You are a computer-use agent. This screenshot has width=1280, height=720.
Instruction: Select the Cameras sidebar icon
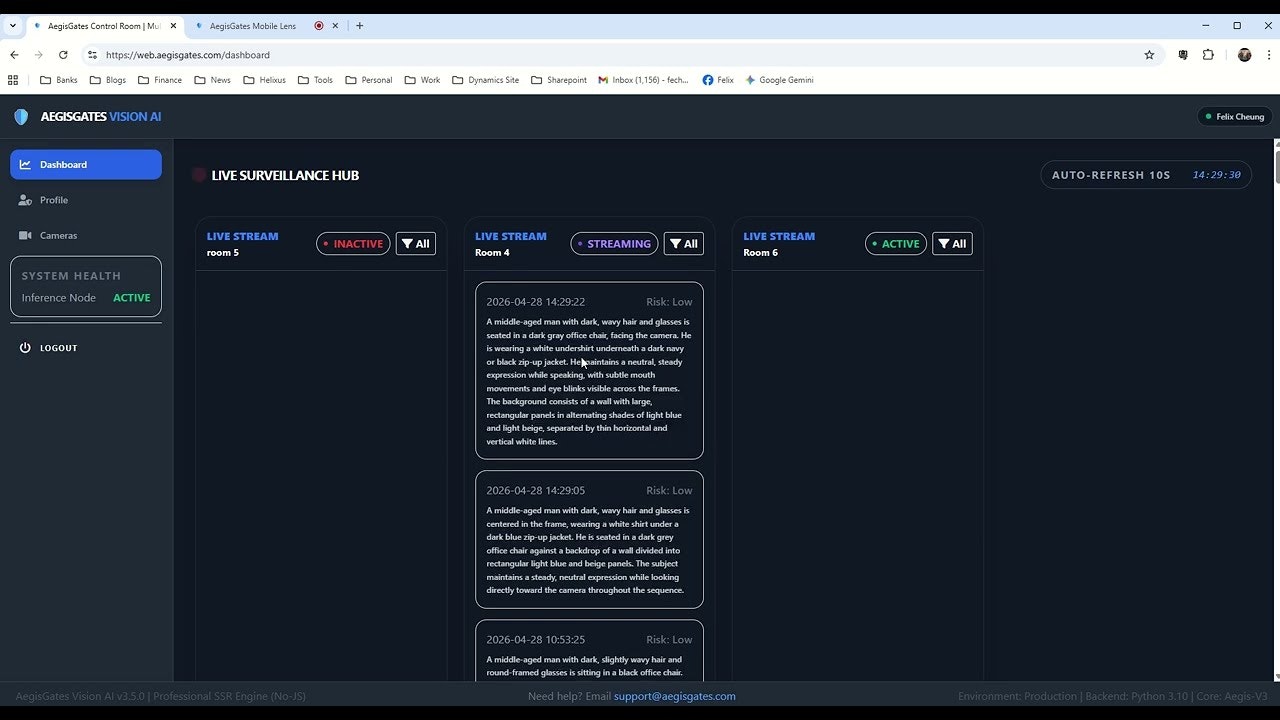click(x=24, y=235)
